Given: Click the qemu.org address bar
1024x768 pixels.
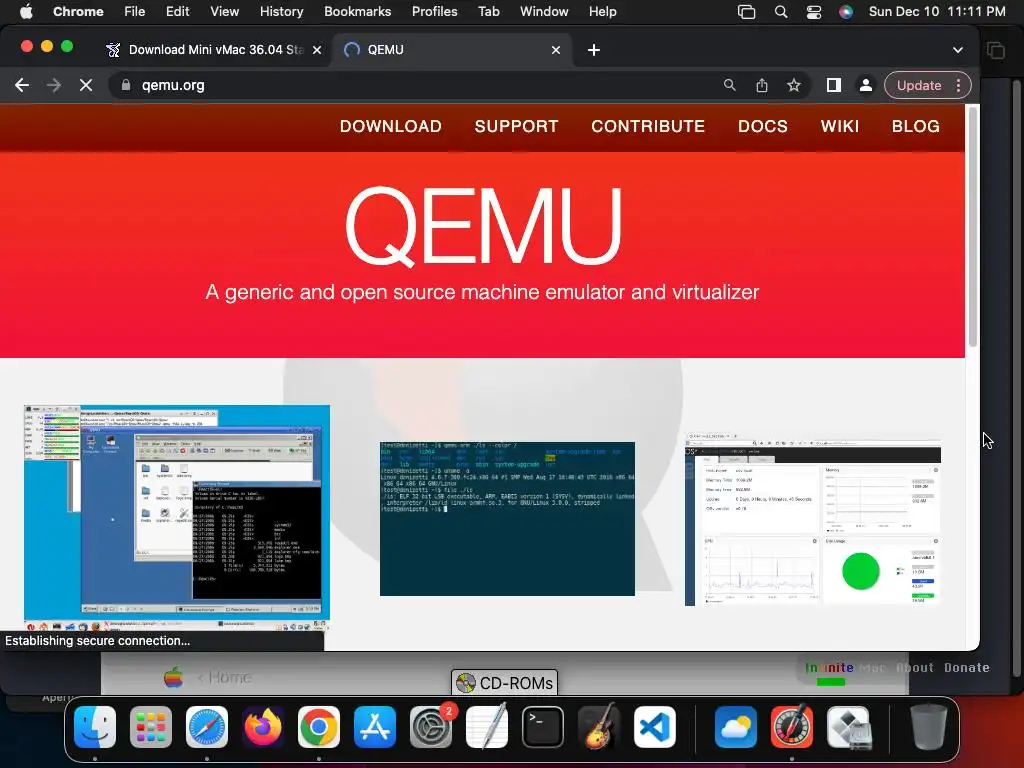Looking at the screenshot, I should [x=418, y=86].
